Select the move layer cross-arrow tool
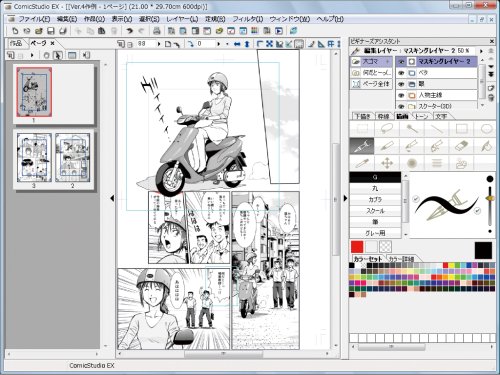 tap(387, 163)
